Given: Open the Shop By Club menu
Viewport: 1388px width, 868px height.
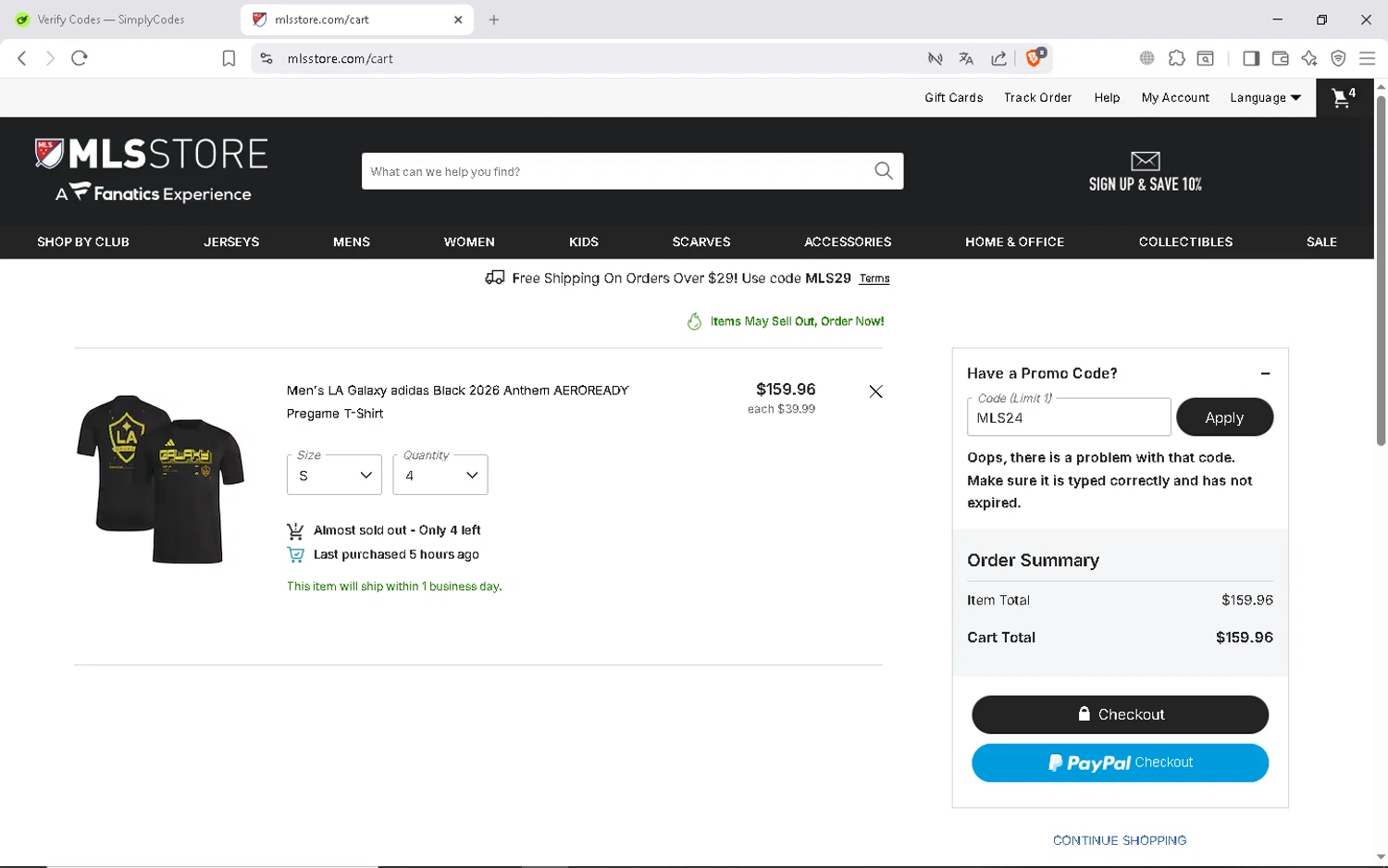Looking at the screenshot, I should pyautogui.click(x=83, y=242).
